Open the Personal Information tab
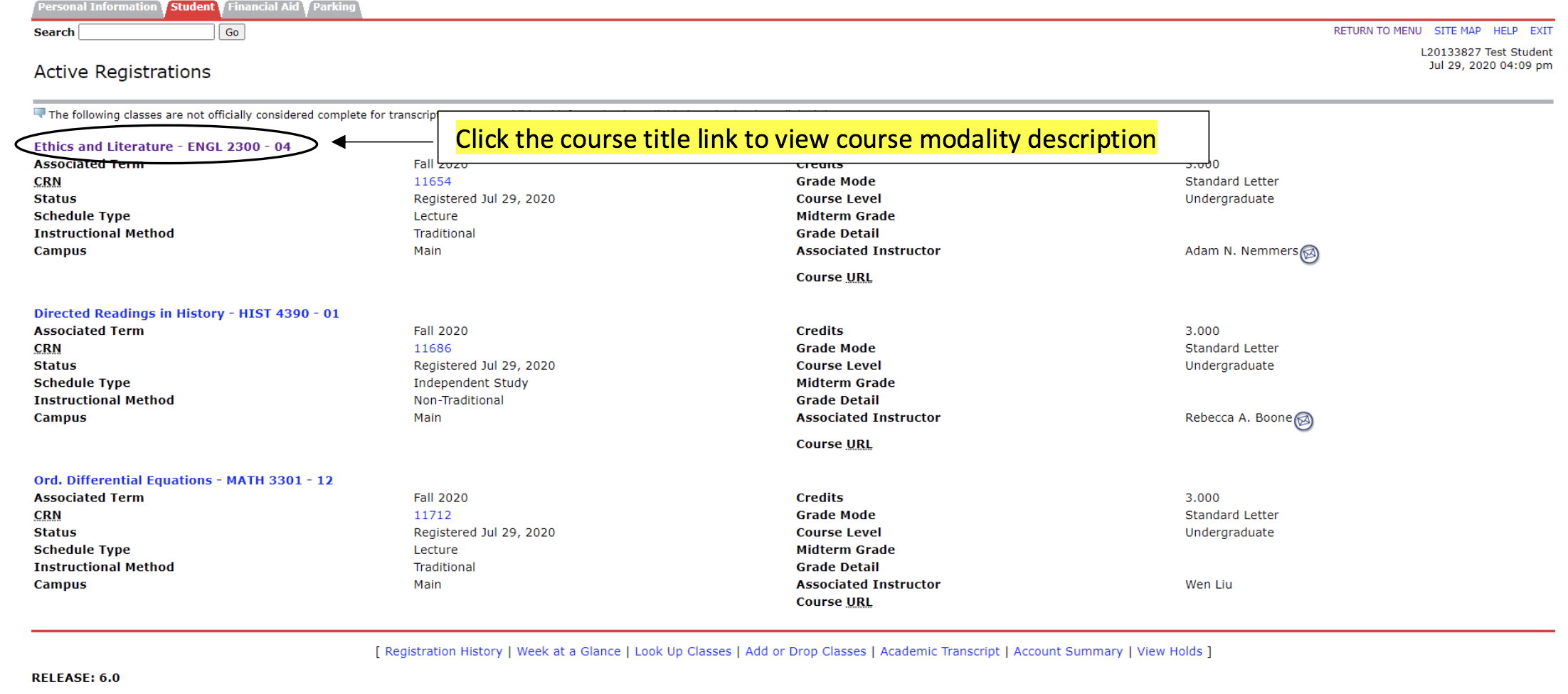 click(x=97, y=8)
